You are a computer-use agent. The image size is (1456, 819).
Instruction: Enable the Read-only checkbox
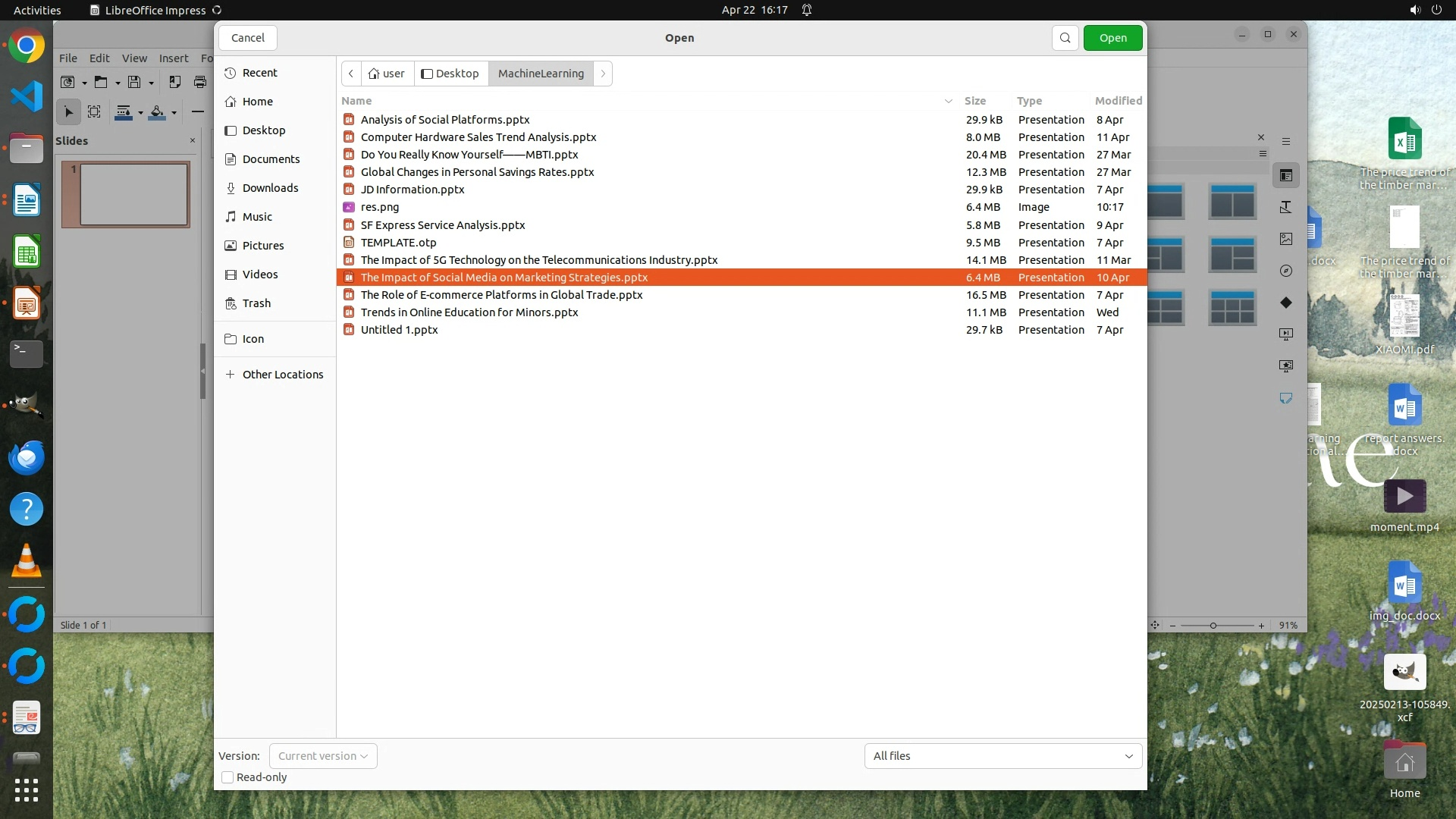click(x=227, y=777)
